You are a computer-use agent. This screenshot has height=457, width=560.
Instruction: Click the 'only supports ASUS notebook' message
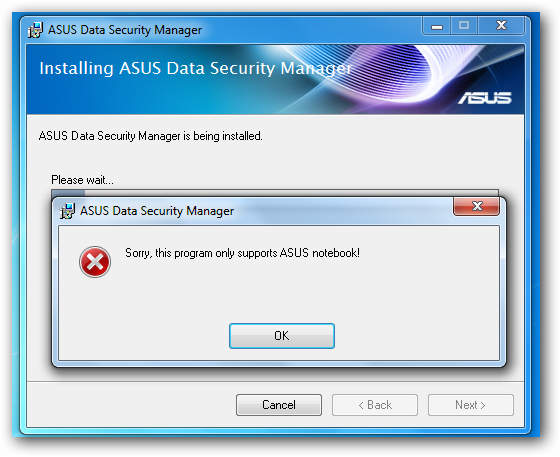click(242, 253)
